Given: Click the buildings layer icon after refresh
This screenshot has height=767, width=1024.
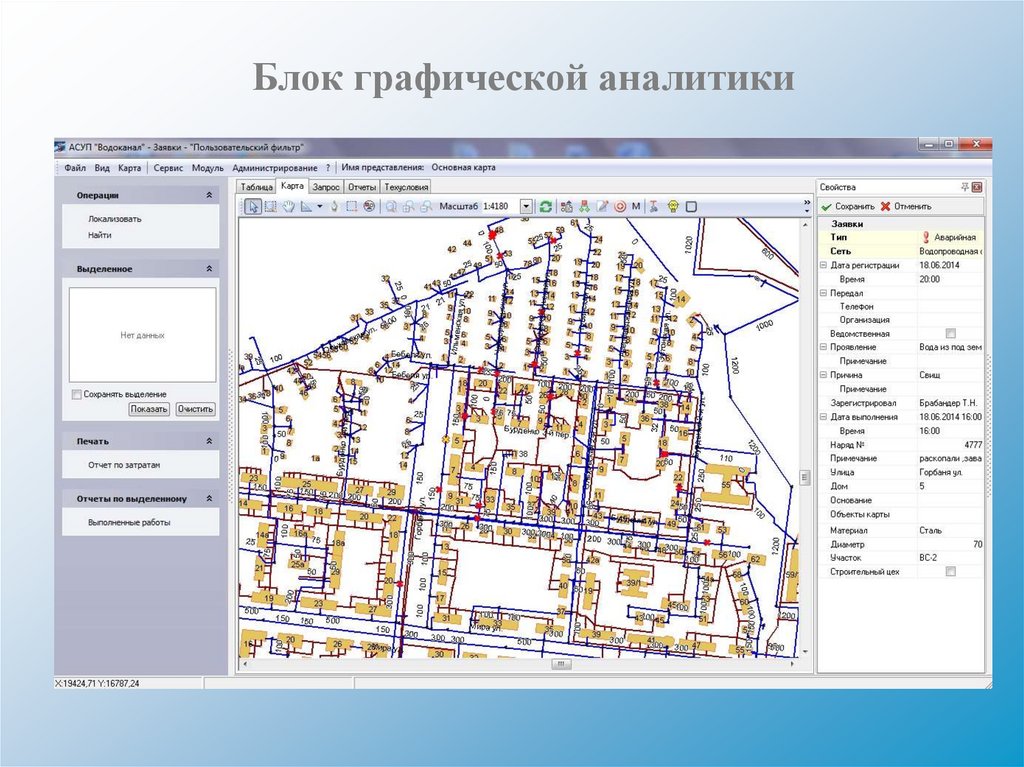Looking at the screenshot, I should tap(566, 206).
